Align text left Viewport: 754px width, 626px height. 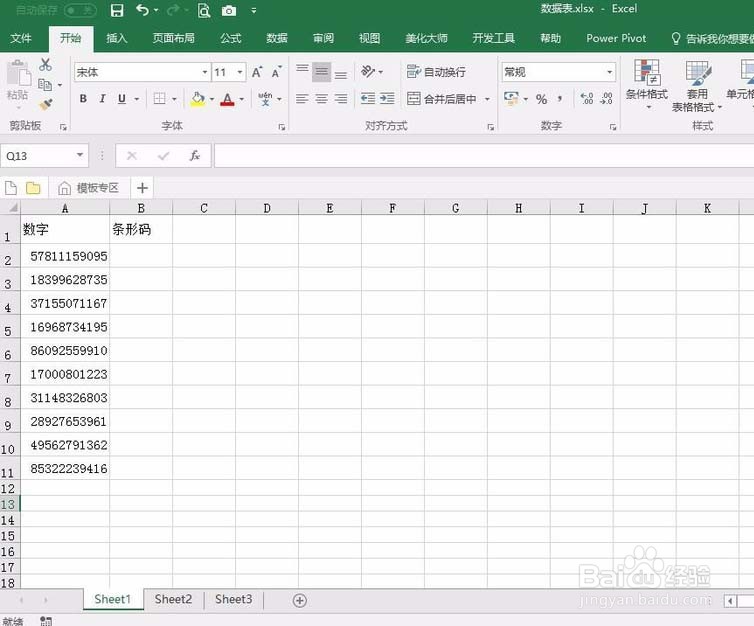click(x=302, y=99)
